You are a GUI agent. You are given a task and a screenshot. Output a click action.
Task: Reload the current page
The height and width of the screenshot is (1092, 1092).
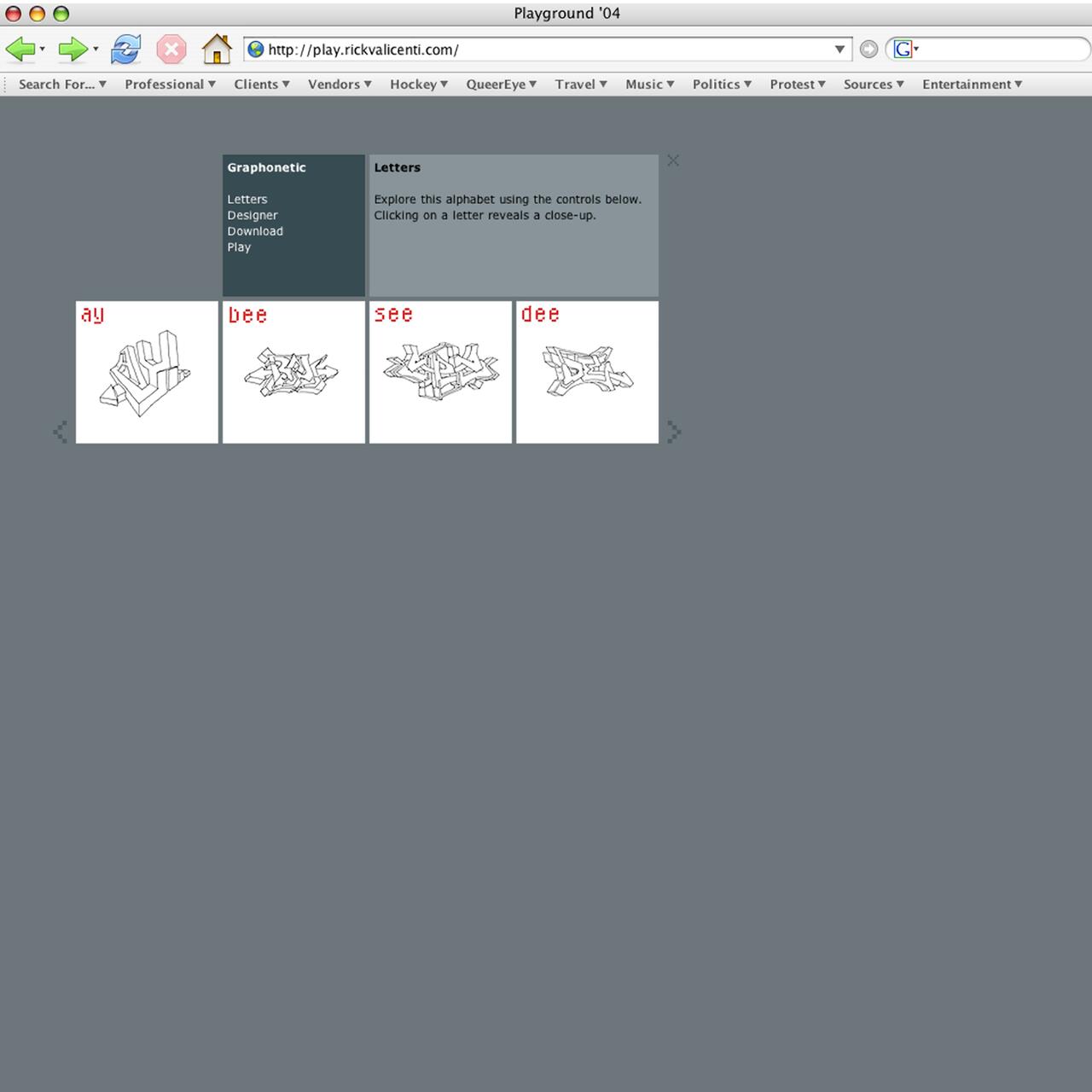coord(125,49)
